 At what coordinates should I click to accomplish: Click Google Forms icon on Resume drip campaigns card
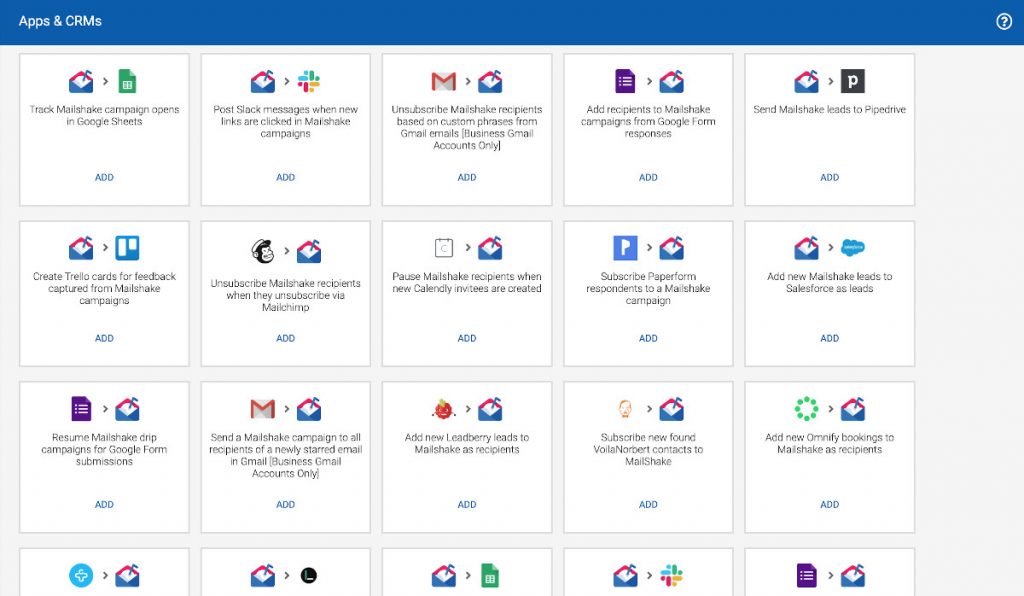81,409
